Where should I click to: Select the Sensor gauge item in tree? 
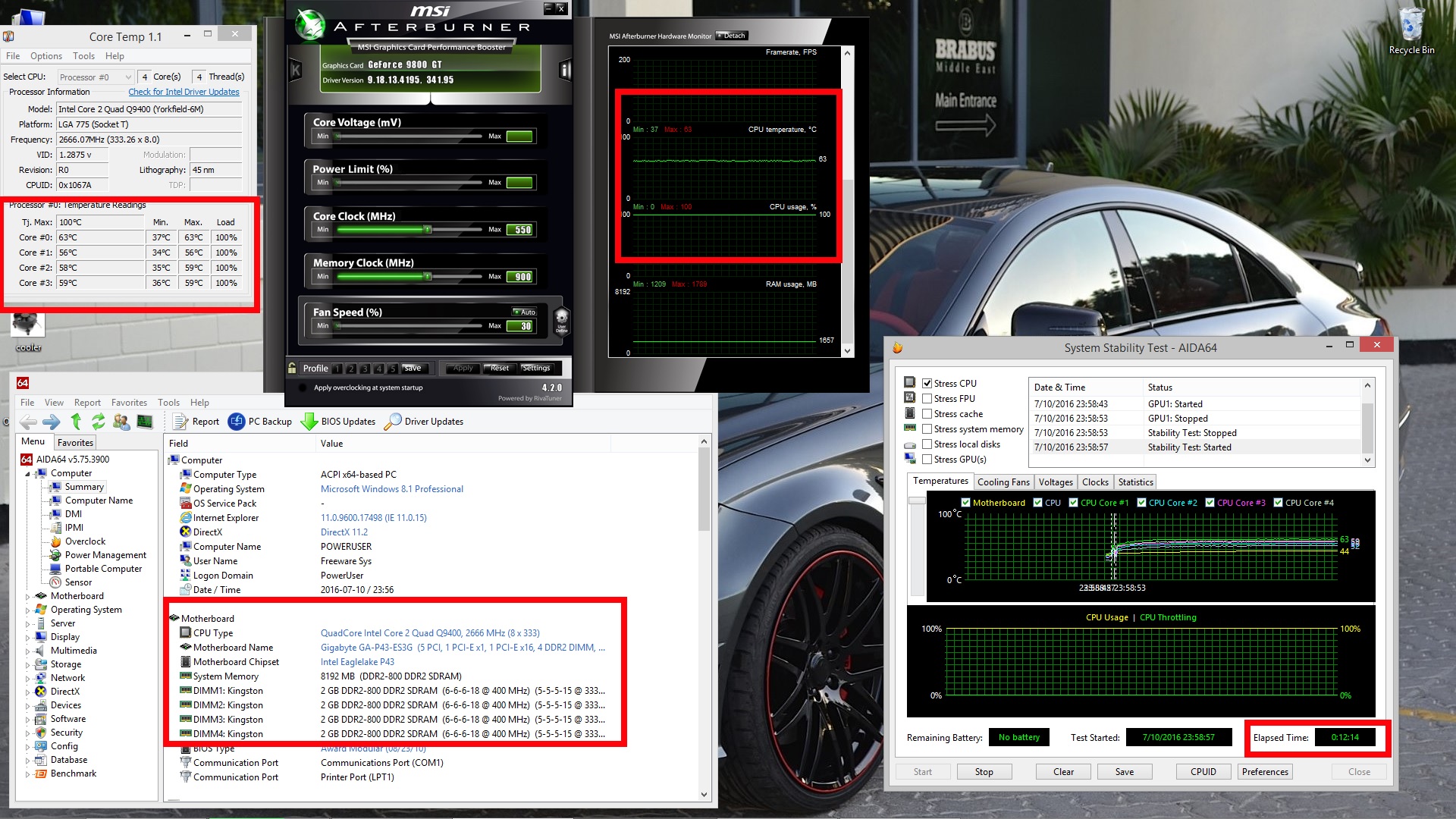78,582
